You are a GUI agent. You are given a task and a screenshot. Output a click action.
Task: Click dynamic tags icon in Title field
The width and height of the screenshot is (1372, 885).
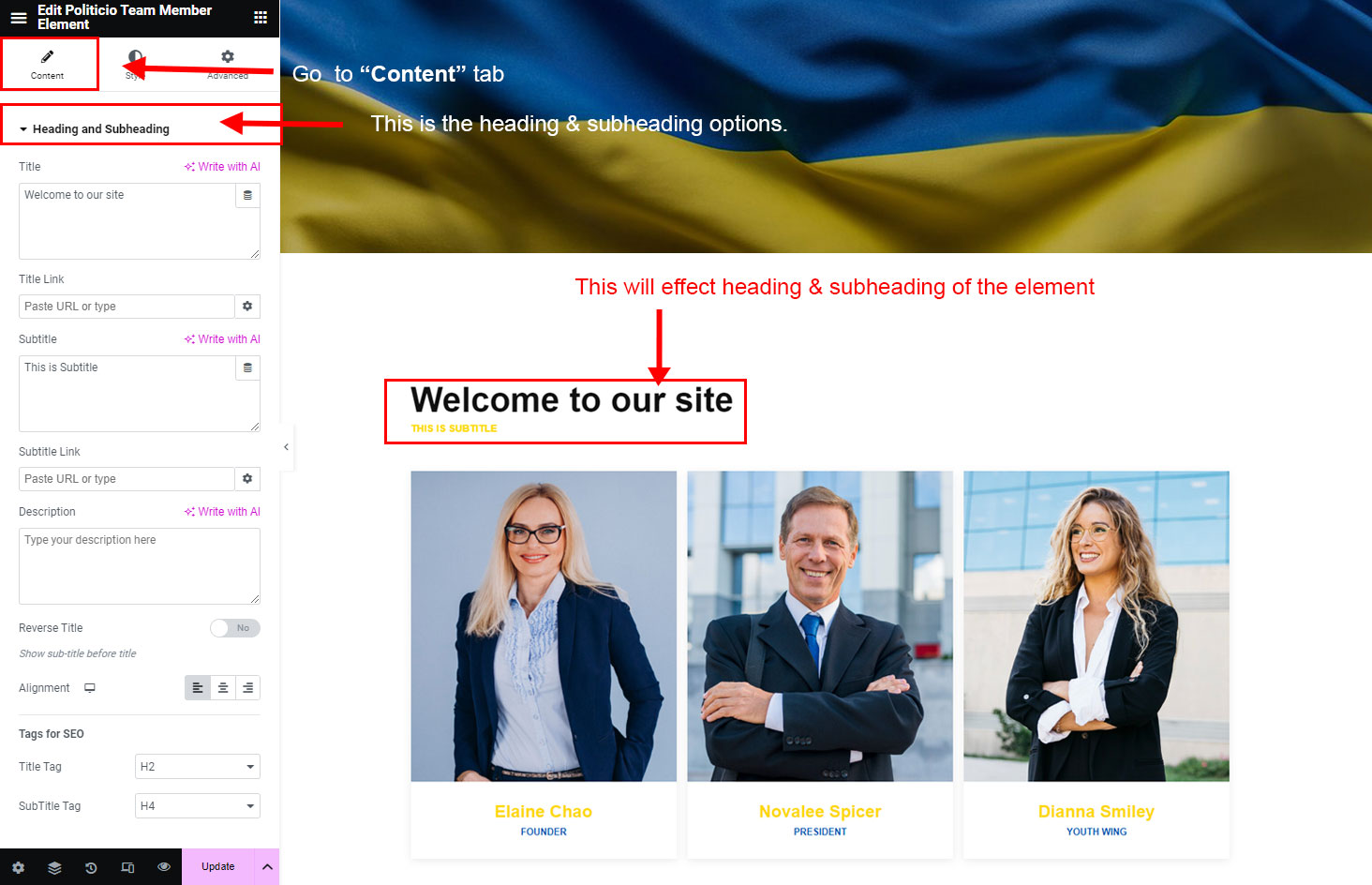[247, 195]
